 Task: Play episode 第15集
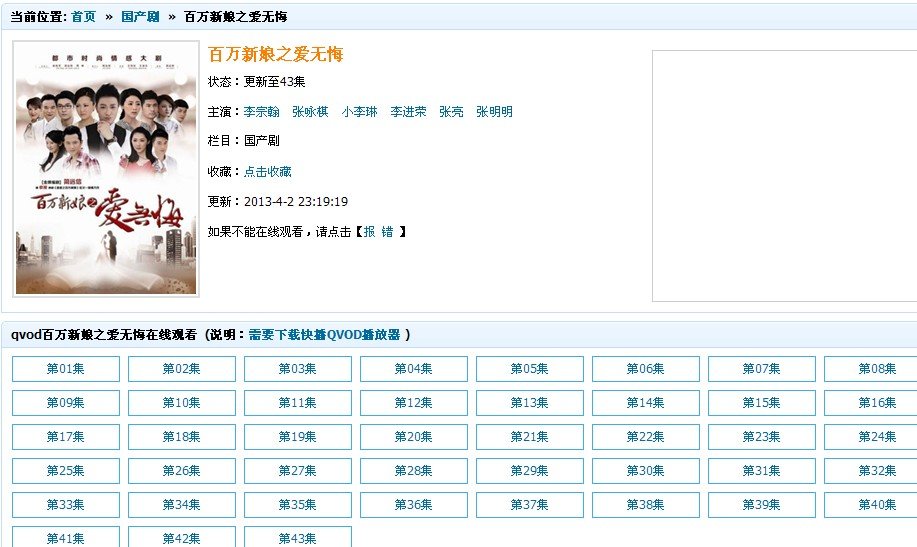[x=761, y=403]
